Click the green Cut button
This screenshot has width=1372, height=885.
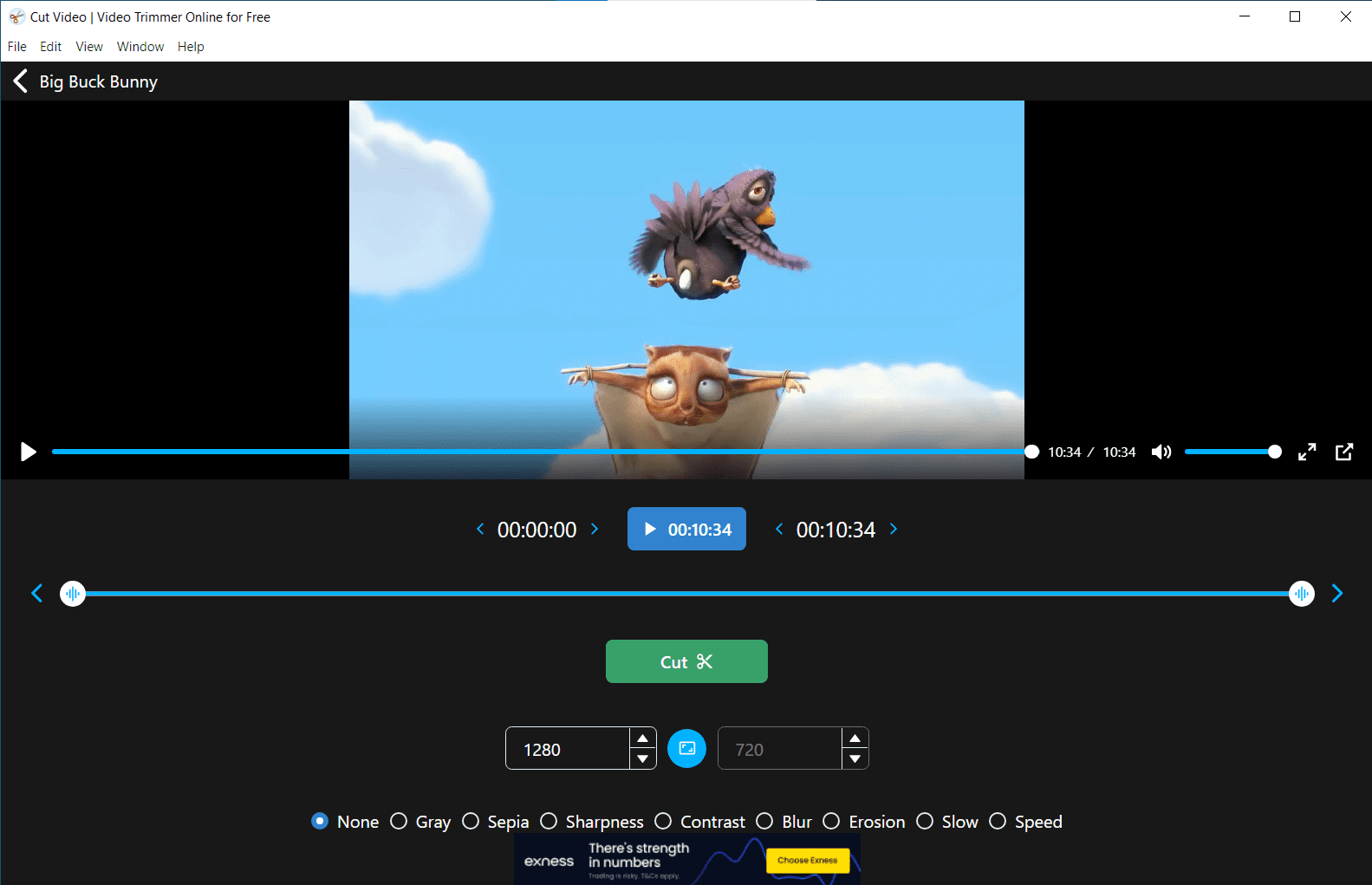[686, 661]
